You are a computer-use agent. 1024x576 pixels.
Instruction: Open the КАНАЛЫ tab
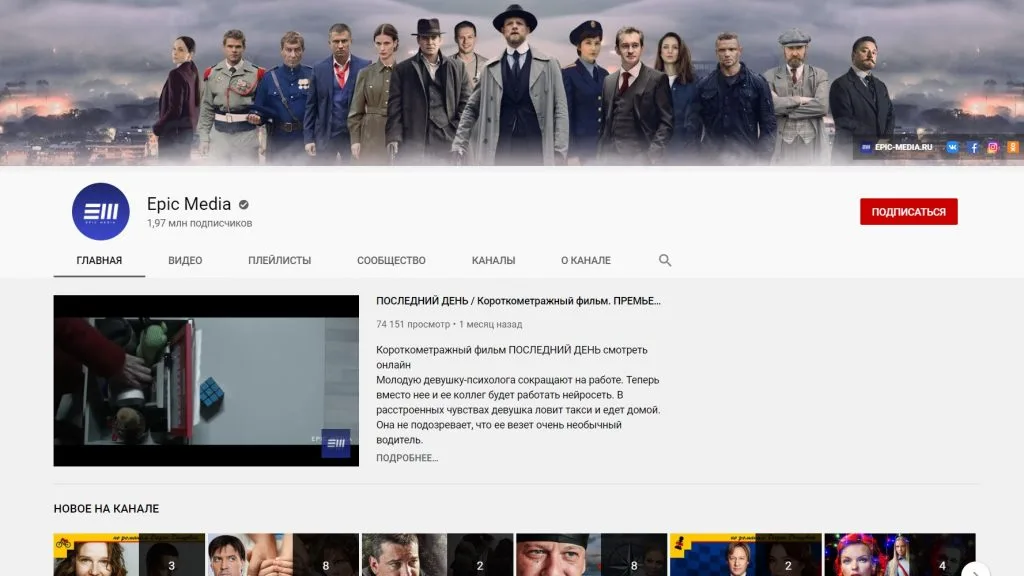pyautogui.click(x=492, y=260)
